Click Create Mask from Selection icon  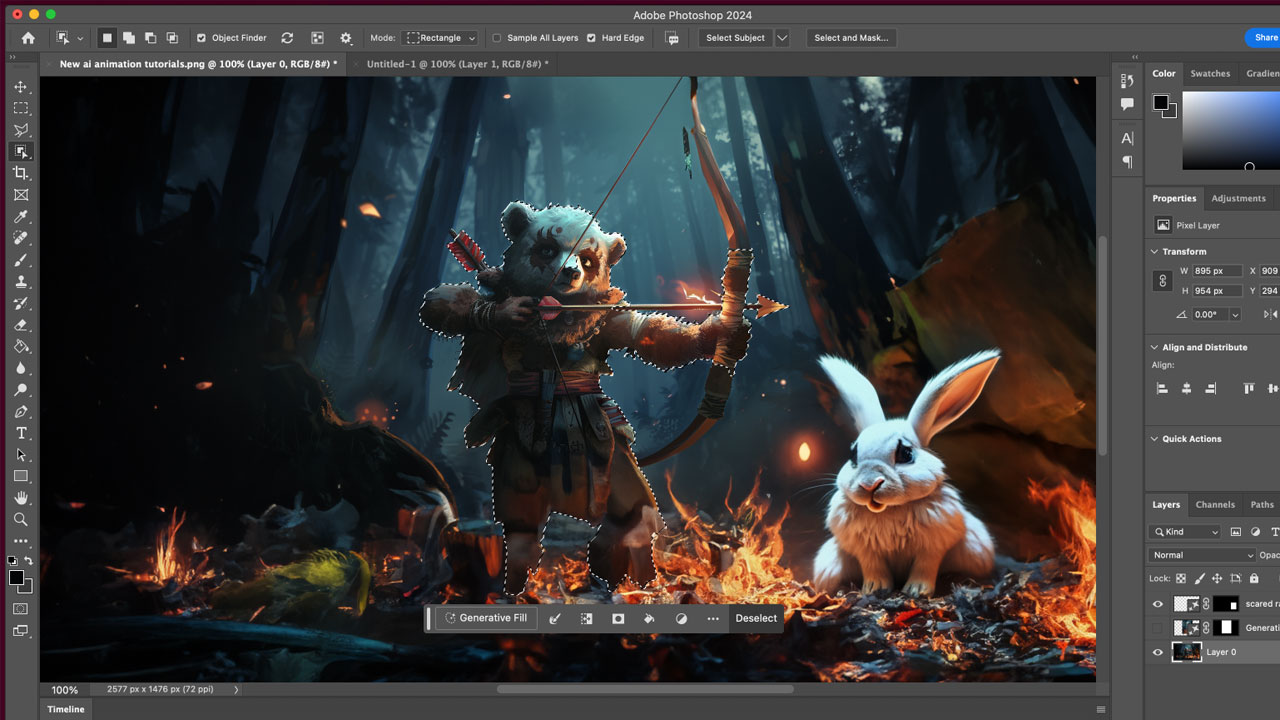[618, 618]
